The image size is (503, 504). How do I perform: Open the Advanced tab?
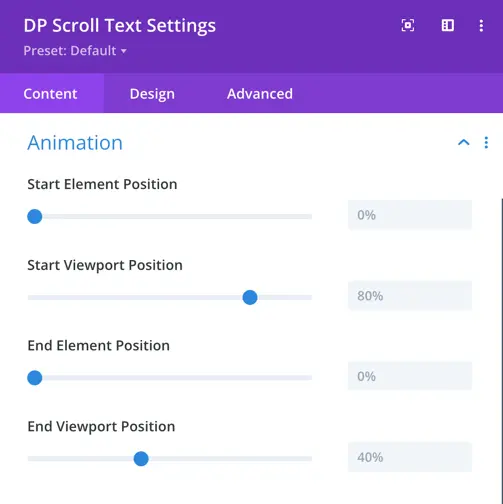coord(260,94)
